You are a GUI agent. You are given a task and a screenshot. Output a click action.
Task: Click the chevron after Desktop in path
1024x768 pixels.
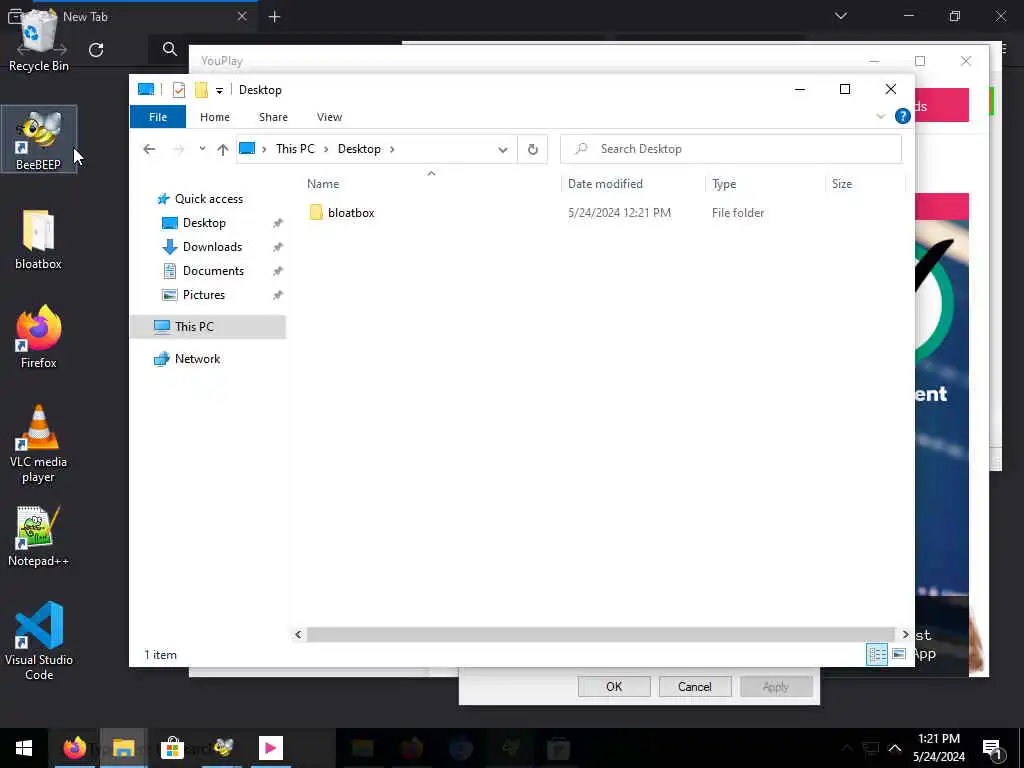coord(392,150)
